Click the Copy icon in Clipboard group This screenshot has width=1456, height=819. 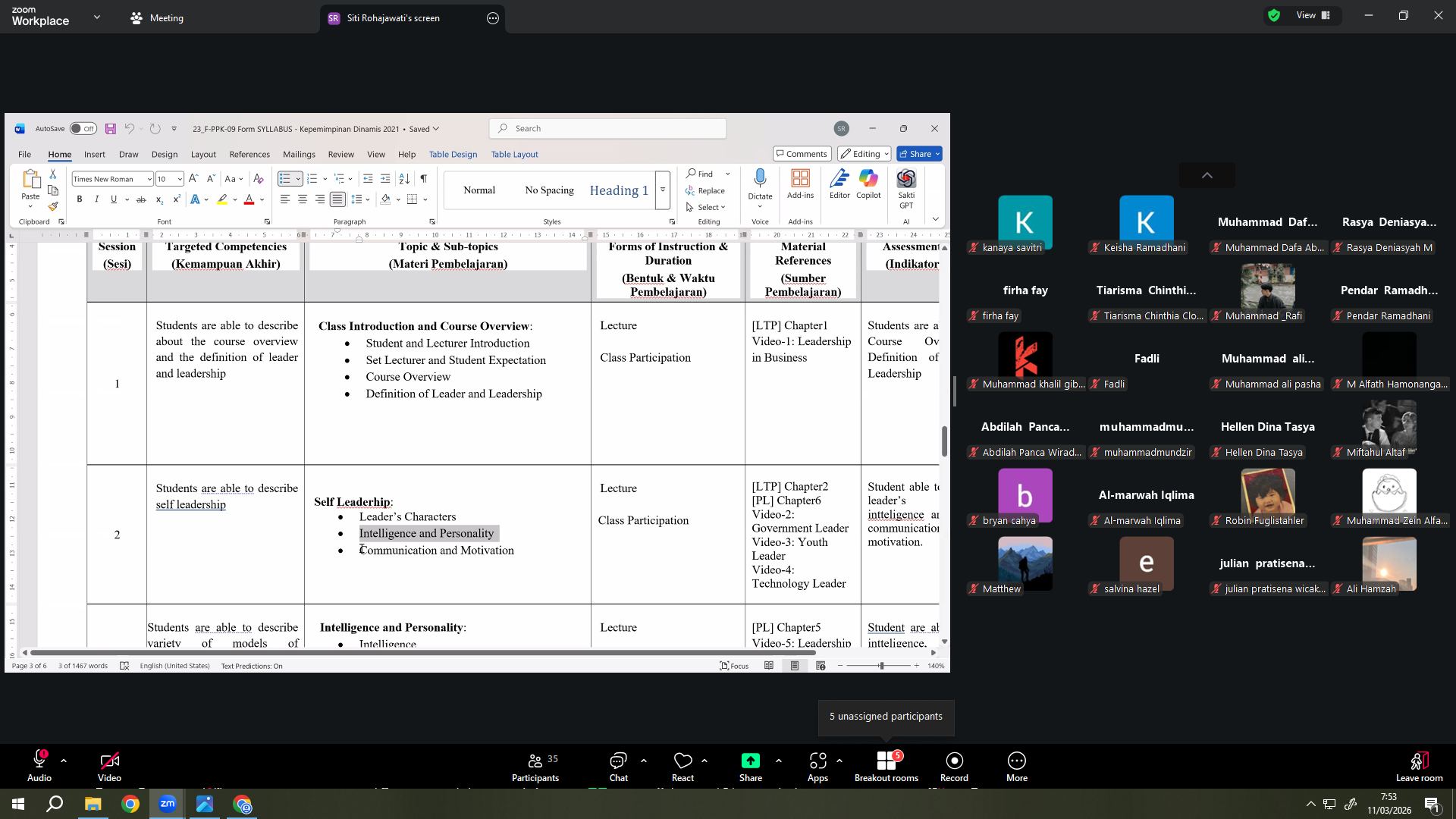tap(53, 190)
